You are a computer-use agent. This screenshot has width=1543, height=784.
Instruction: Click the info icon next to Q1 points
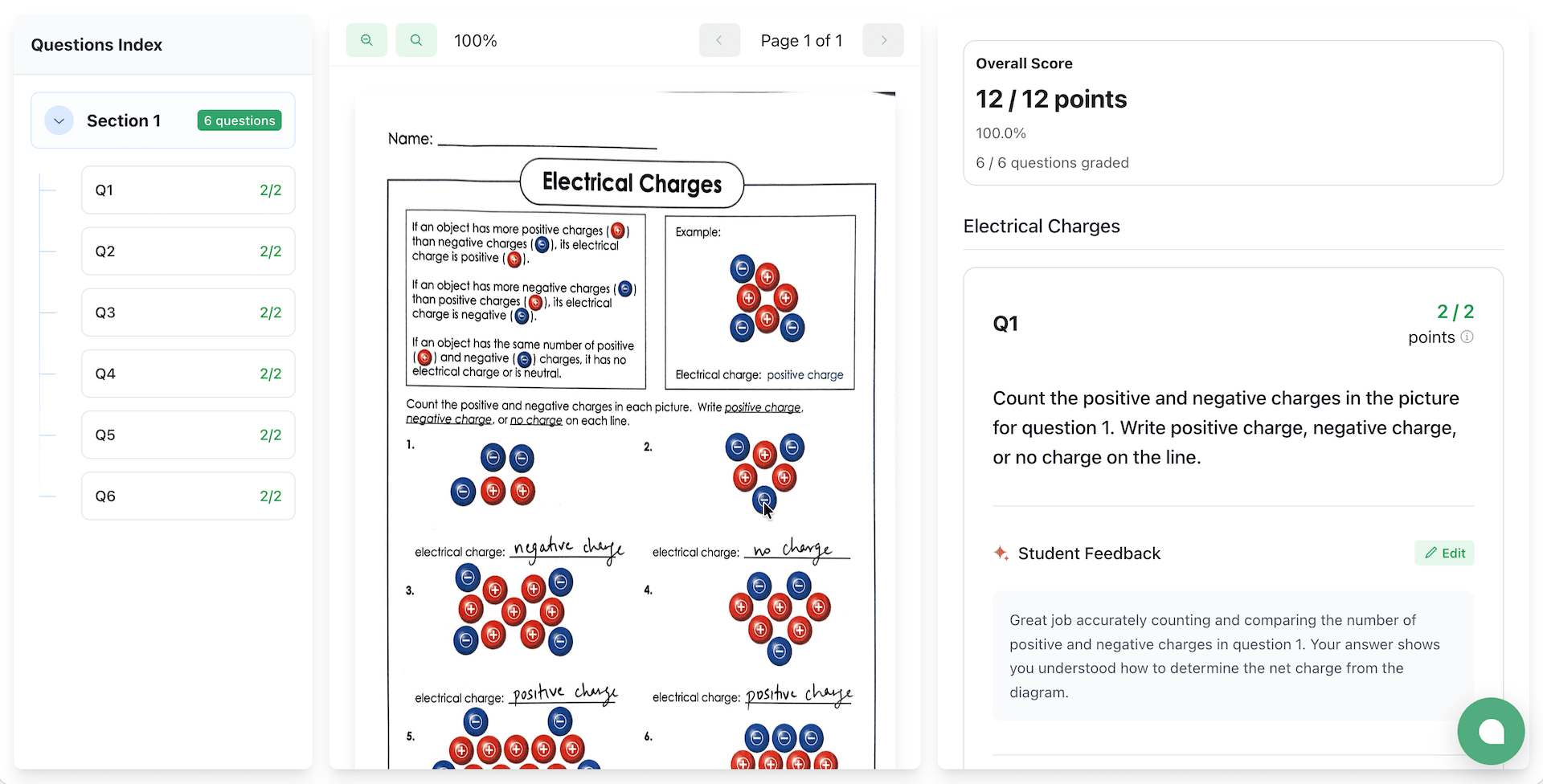(1467, 337)
